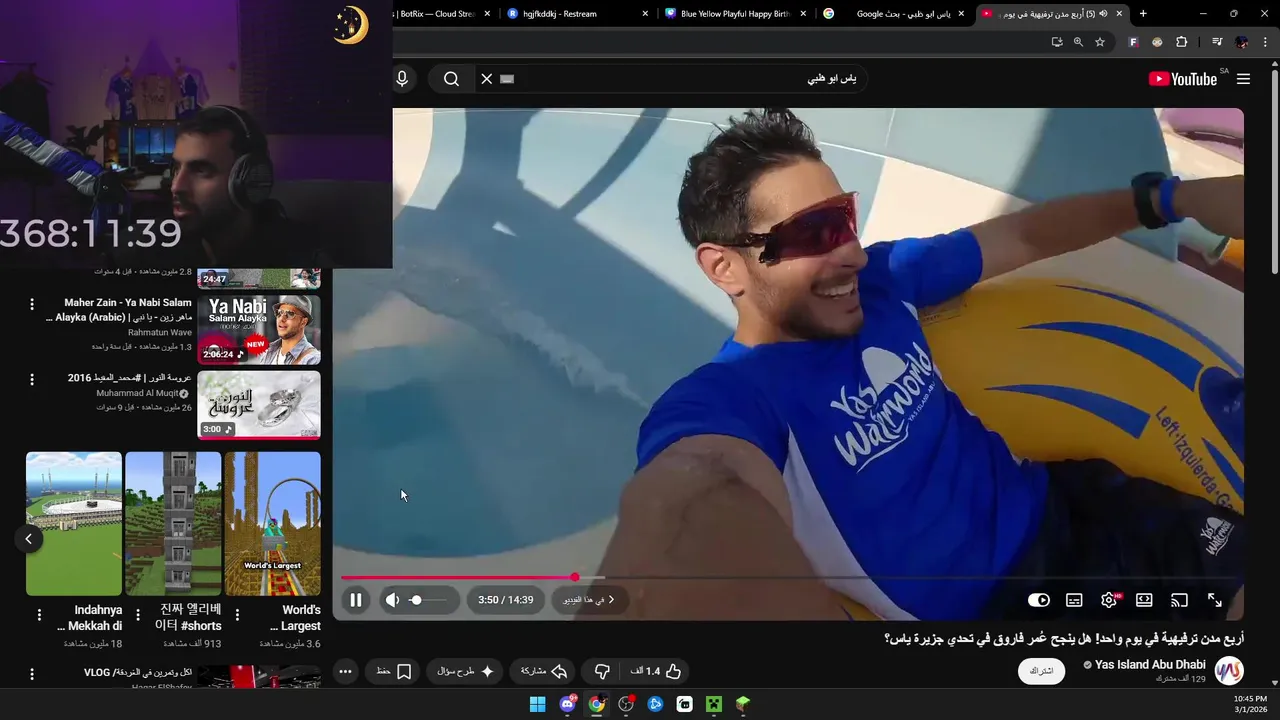Open the Chrome three-dot menu
This screenshot has height=720, width=1280.
pos(1265,42)
